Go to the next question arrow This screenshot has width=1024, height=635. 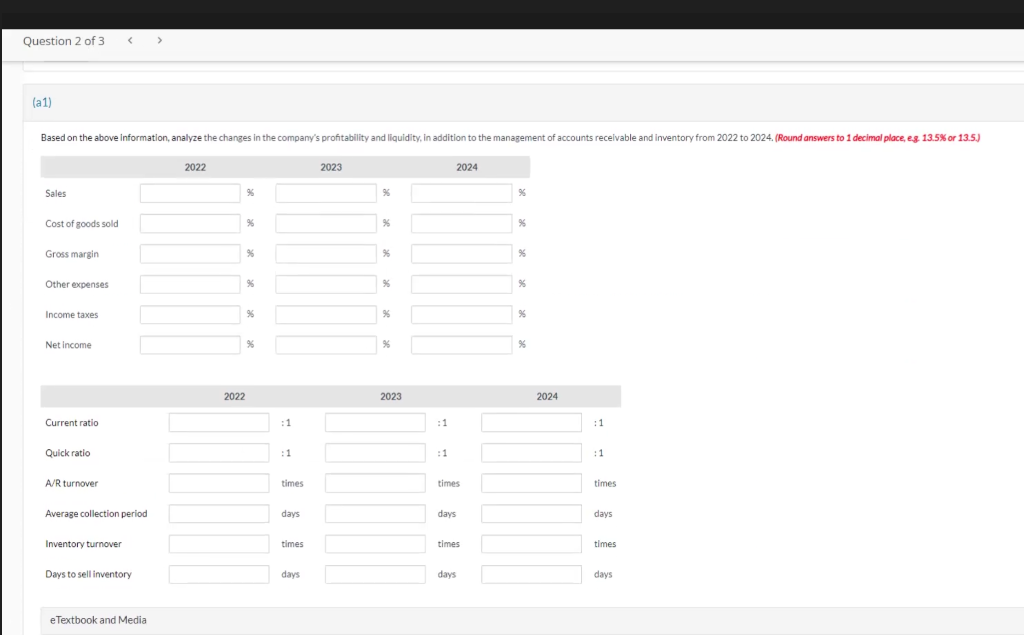pyautogui.click(x=159, y=41)
